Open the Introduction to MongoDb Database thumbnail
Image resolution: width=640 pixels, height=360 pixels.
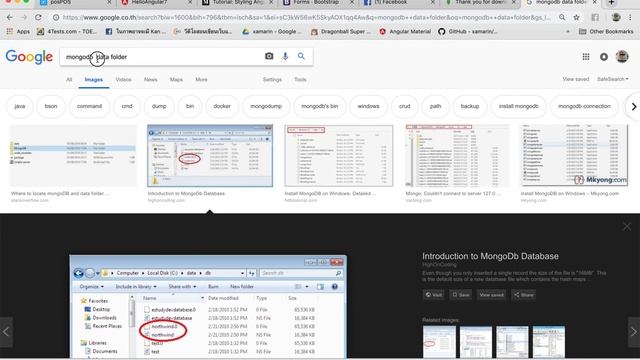(210, 156)
